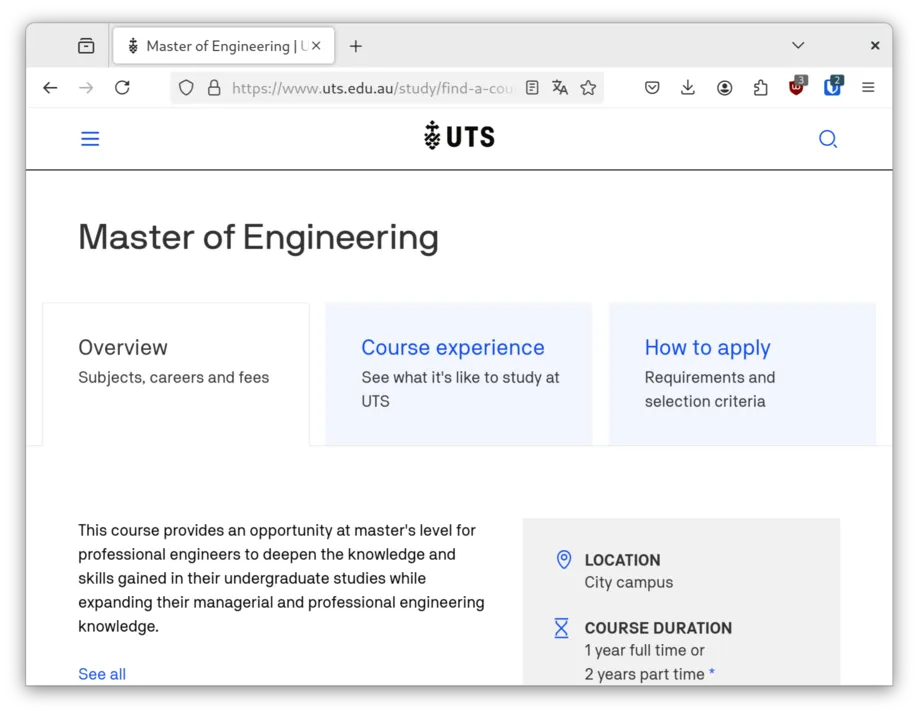This screenshot has height=714, width=918.
Task: Open the Firefox account icon
Action: (724, 88)
